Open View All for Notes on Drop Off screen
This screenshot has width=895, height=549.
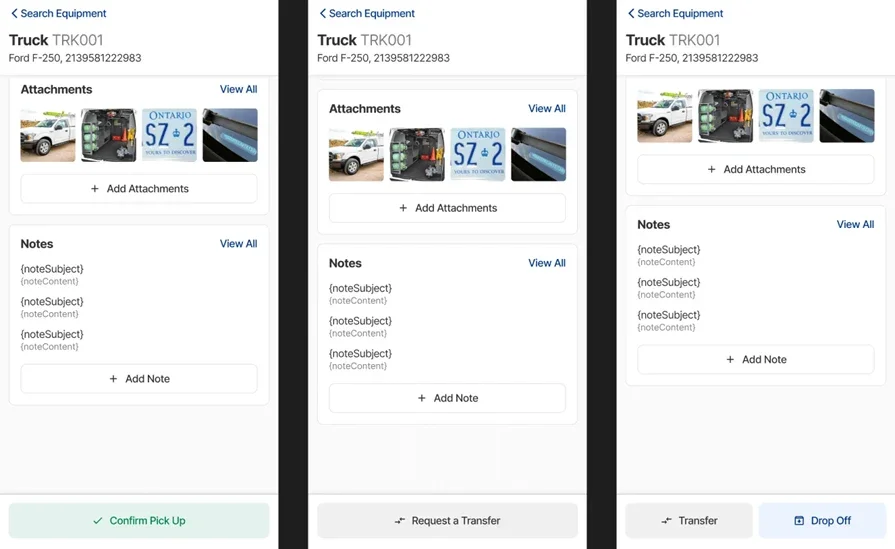855,225
